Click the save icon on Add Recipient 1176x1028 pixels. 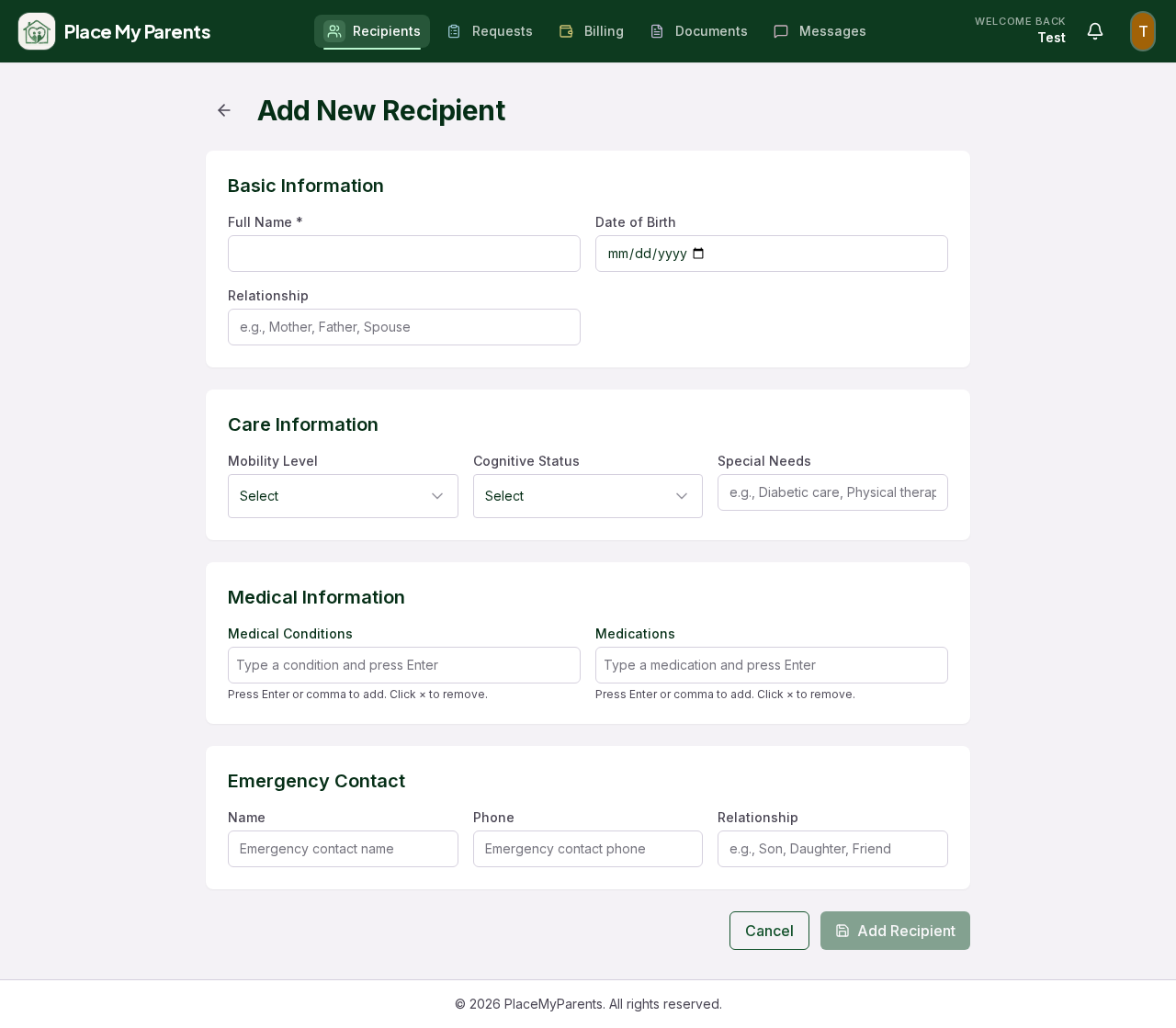click(x=842, y=931)
